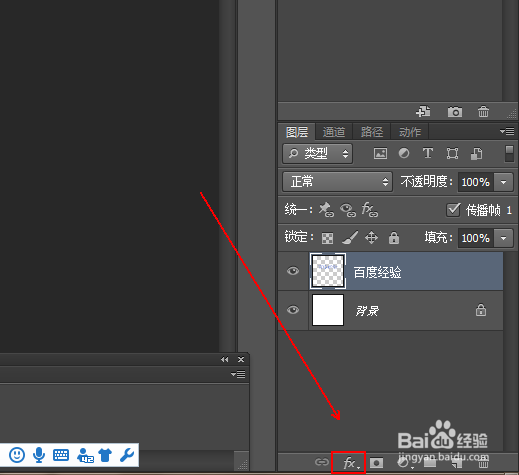This screenshot has width=519, height=475.
Task: Unify layer visibility icon
Action: click(348, 210)
